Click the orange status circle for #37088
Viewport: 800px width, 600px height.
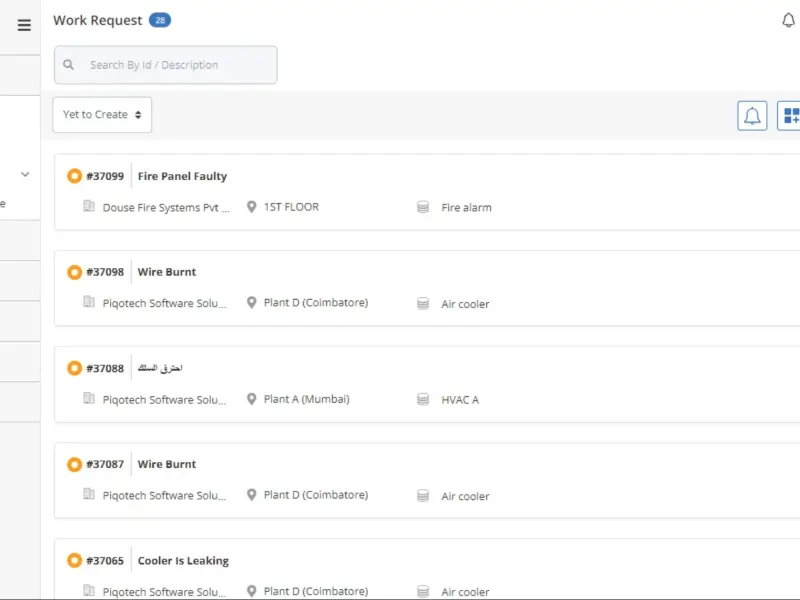pyautogui.click(x=74, y=368)
